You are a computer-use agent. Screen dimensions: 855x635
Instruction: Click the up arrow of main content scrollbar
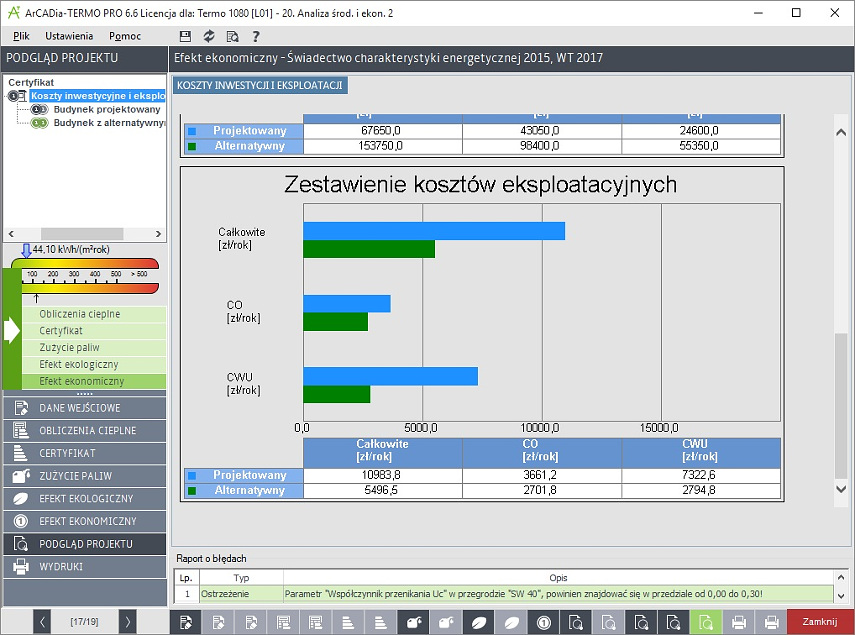(841, 132)
